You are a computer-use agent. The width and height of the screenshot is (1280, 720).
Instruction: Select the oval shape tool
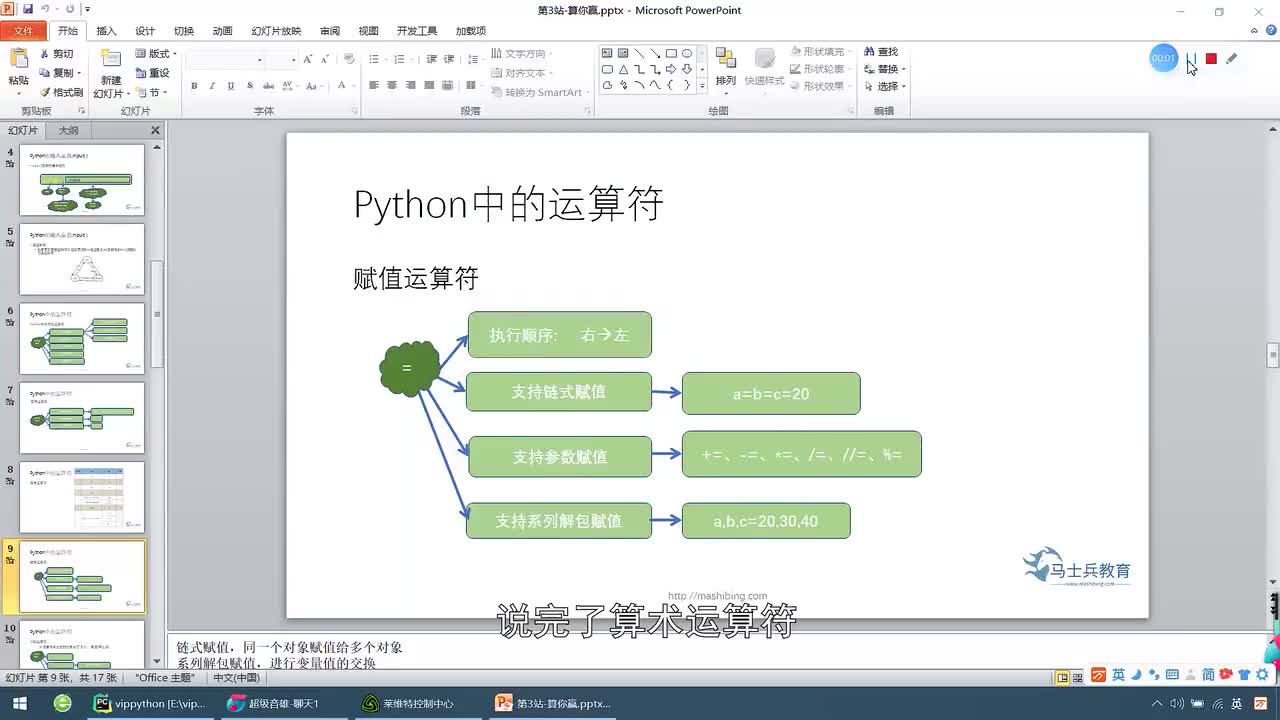687,53
